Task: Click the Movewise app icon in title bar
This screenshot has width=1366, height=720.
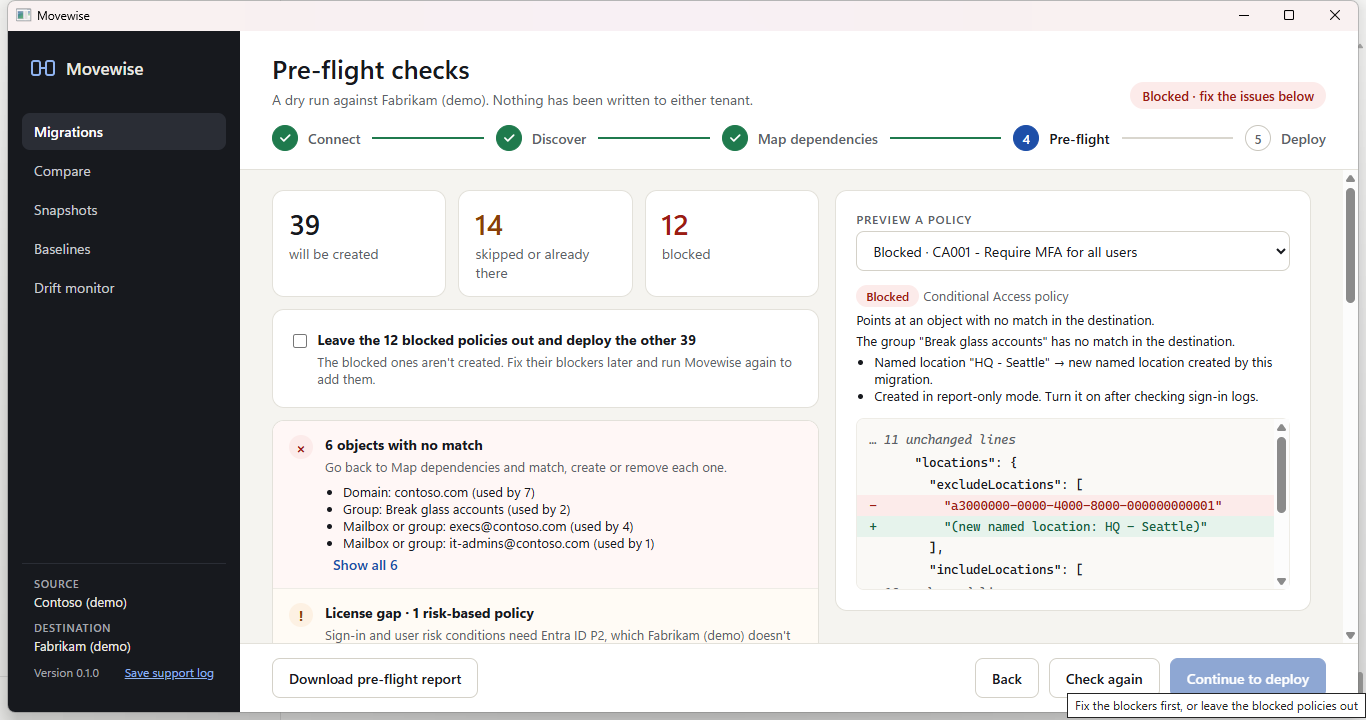Action: (24, 15)
